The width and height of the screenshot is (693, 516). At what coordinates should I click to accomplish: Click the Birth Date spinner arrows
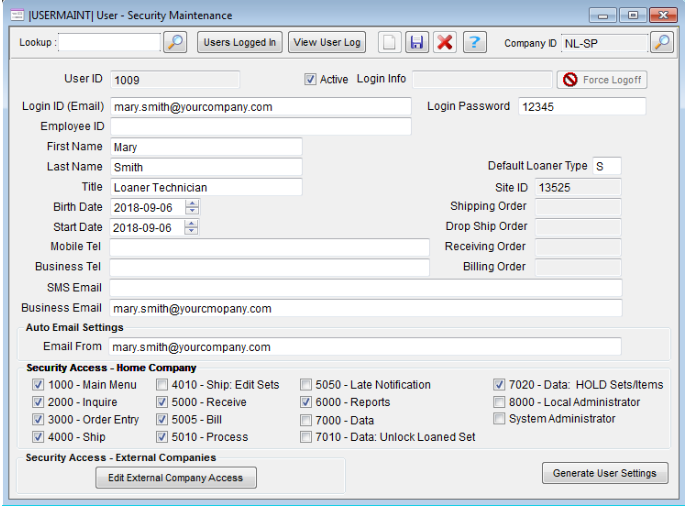point(192,207)
